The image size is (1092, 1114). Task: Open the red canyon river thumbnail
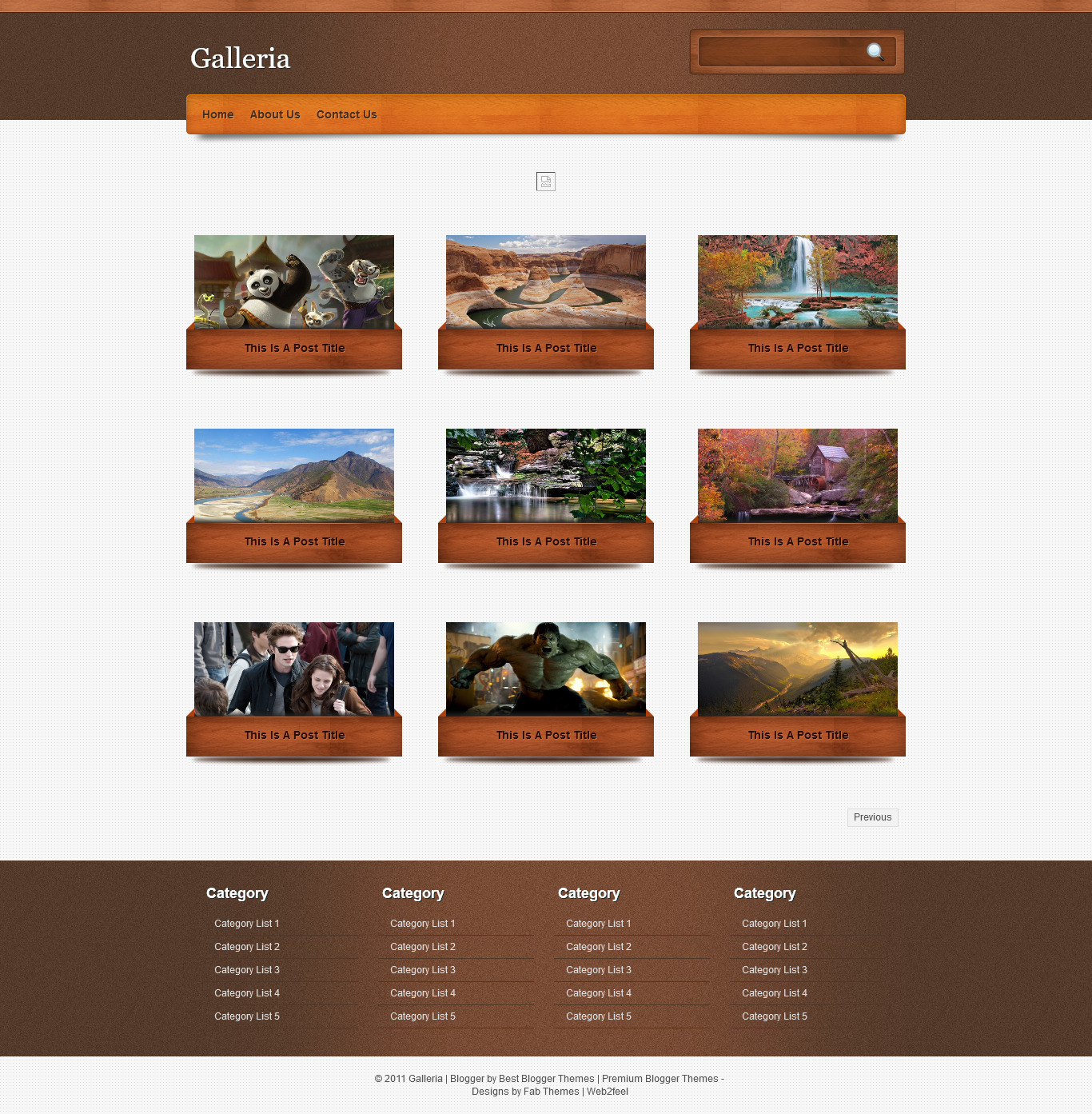click(546, 281)
